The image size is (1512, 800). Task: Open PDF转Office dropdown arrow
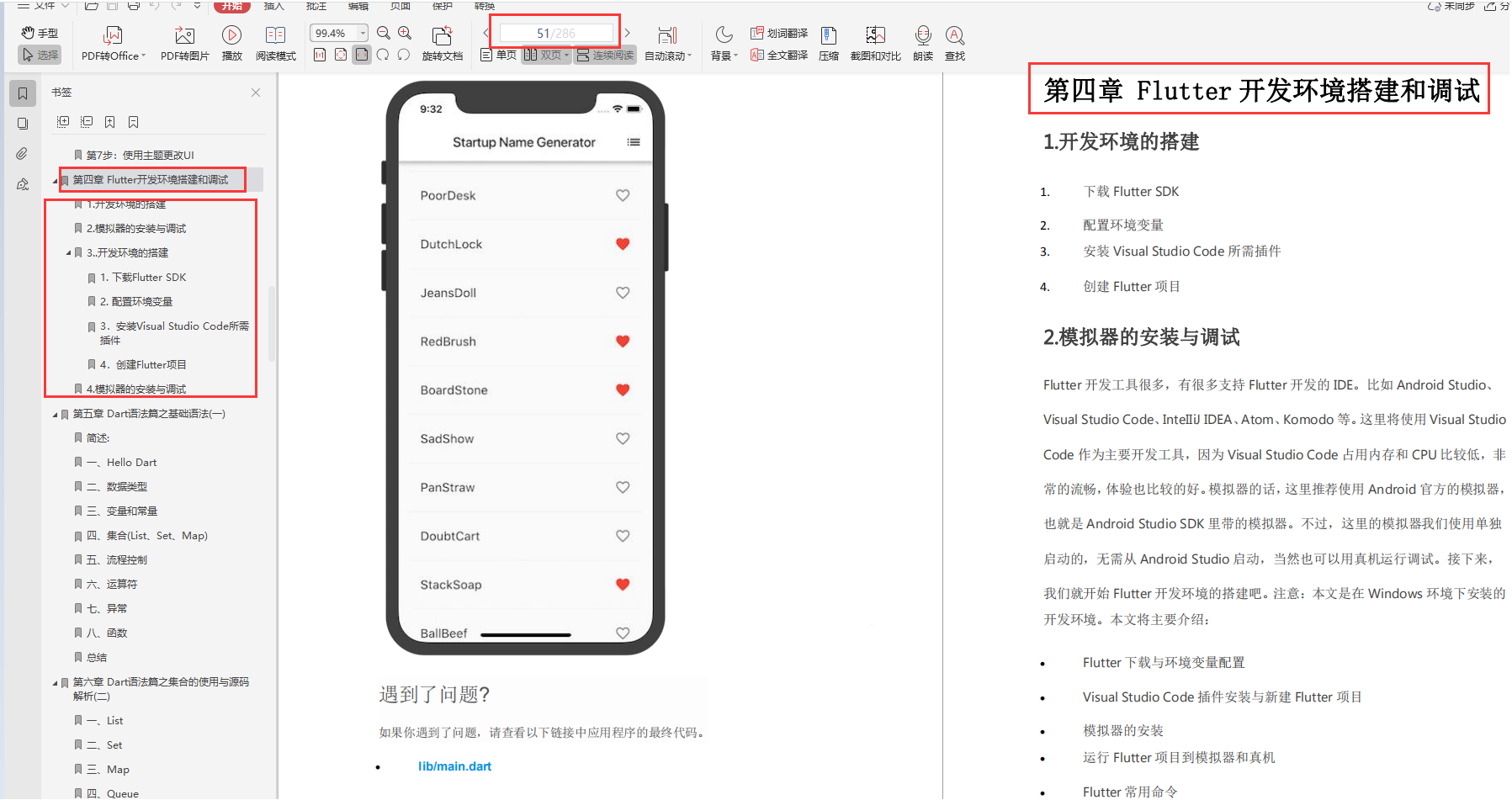(x=144, y=56)
